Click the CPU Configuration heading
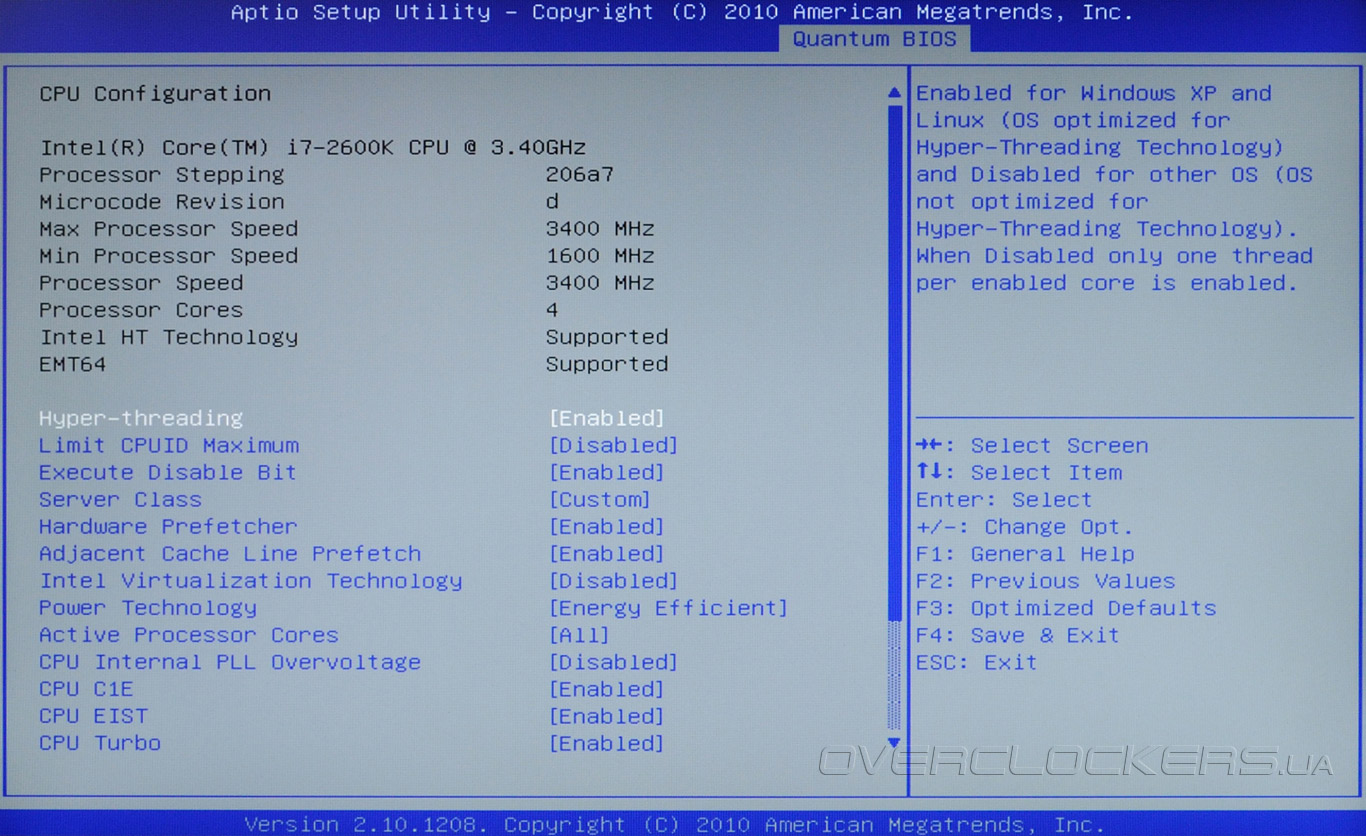This screenshot has width=1366, height=836. coord(155,93)
